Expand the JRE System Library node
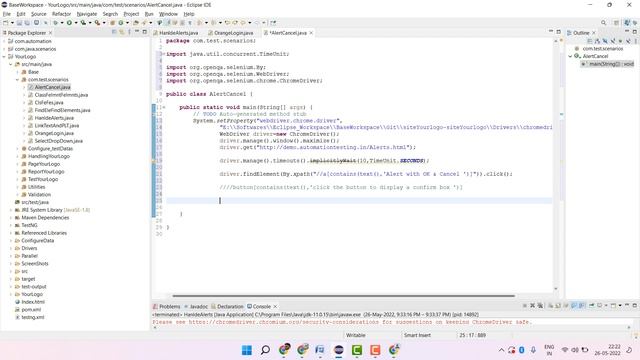The image size is (640, 360). click(11, 210)
